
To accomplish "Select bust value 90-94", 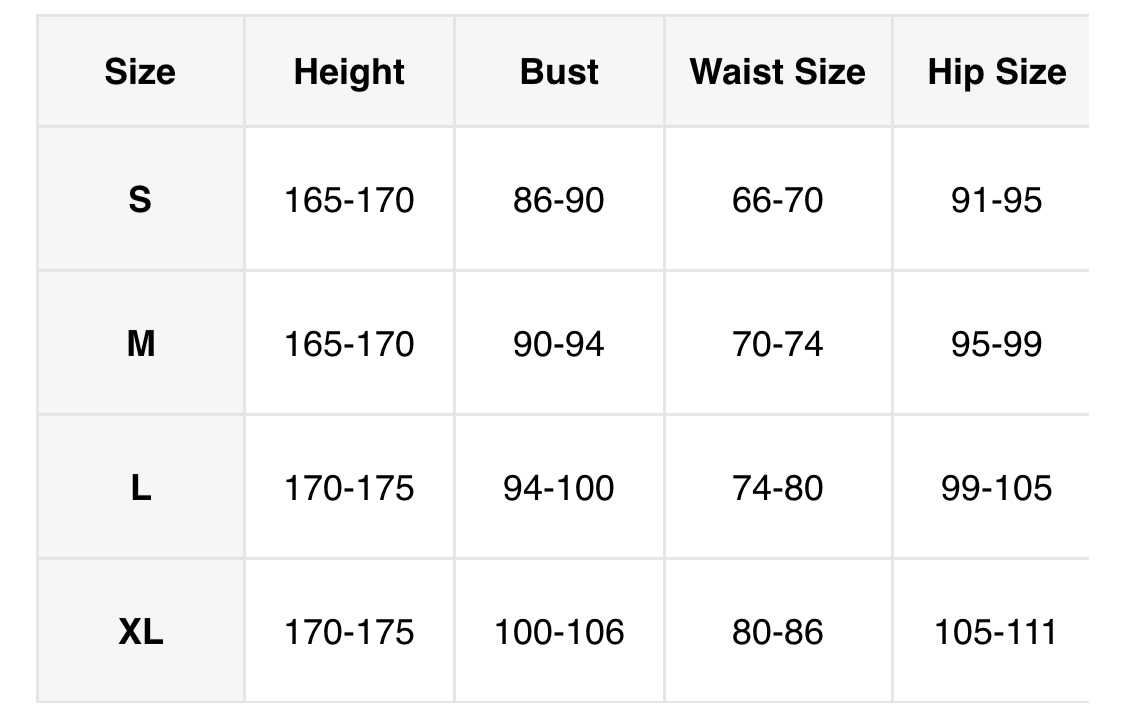I will tap(559, 344).
